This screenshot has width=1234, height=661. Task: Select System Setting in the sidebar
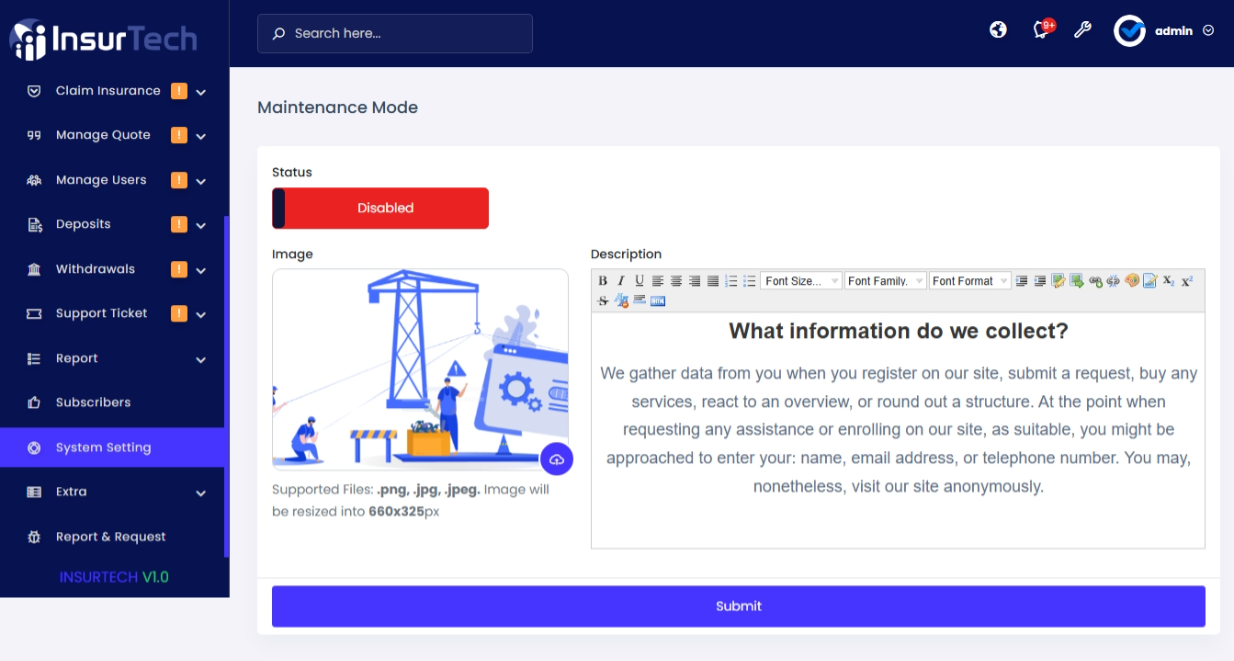point(112,447)
